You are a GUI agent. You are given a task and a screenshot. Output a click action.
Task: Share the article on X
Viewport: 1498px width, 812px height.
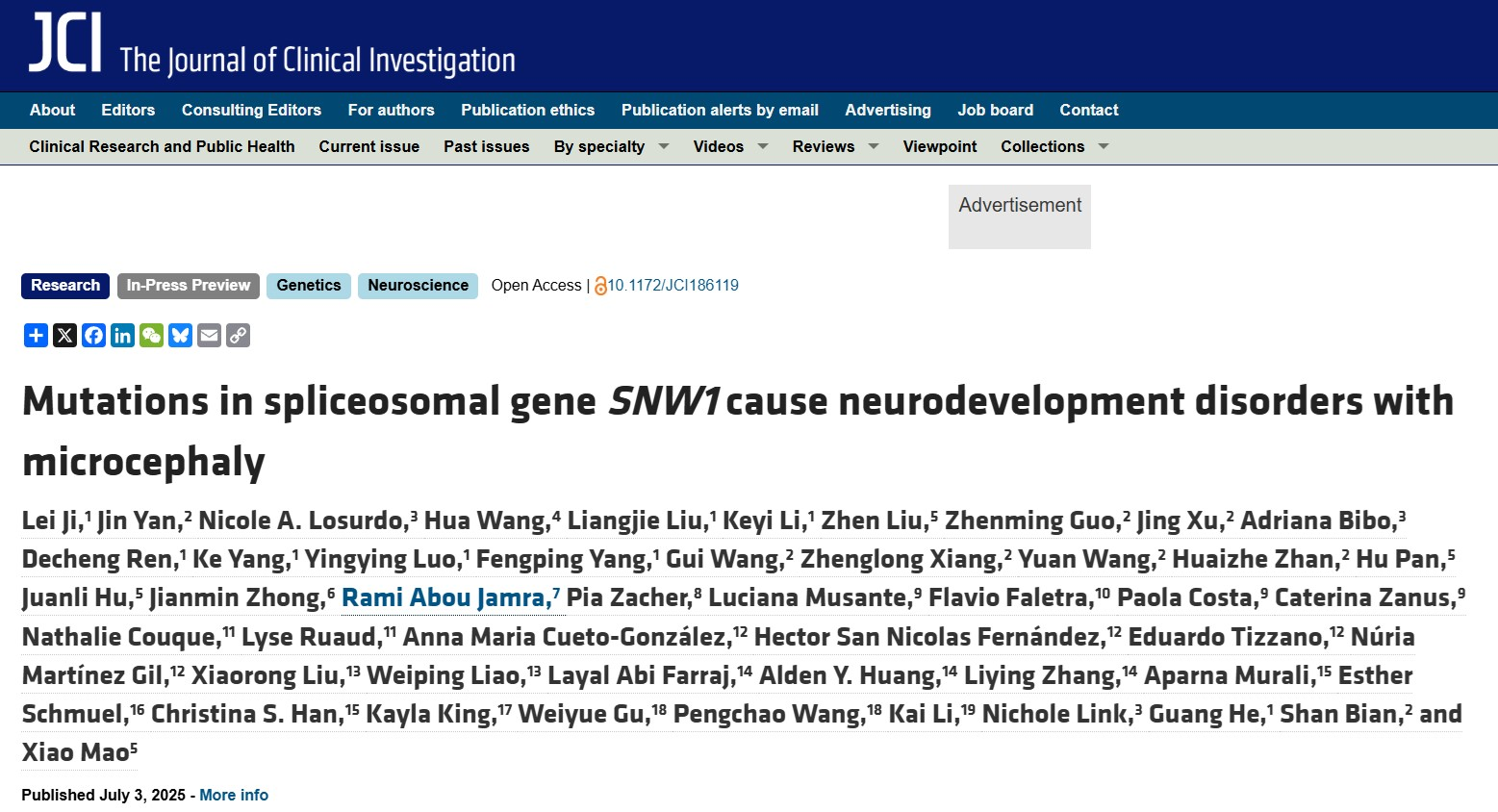64,335
